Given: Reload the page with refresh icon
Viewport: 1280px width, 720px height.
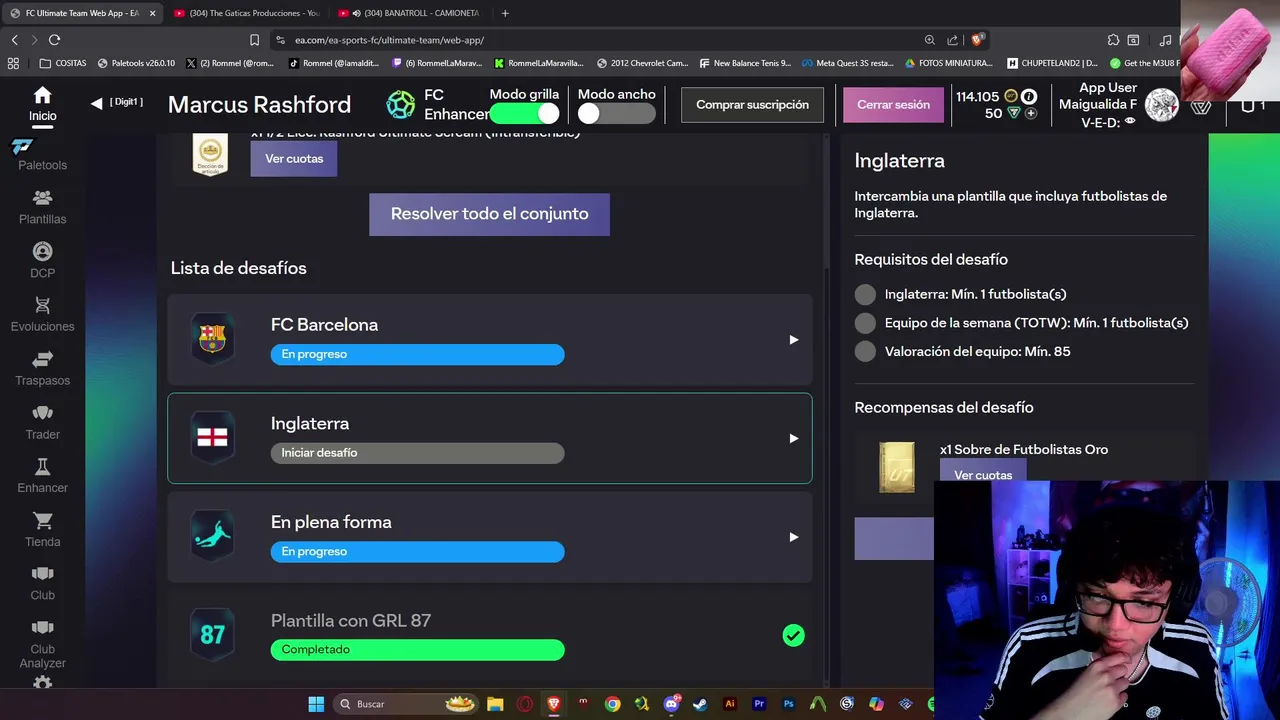Looking at the screenshot, I should coord(54,40).
